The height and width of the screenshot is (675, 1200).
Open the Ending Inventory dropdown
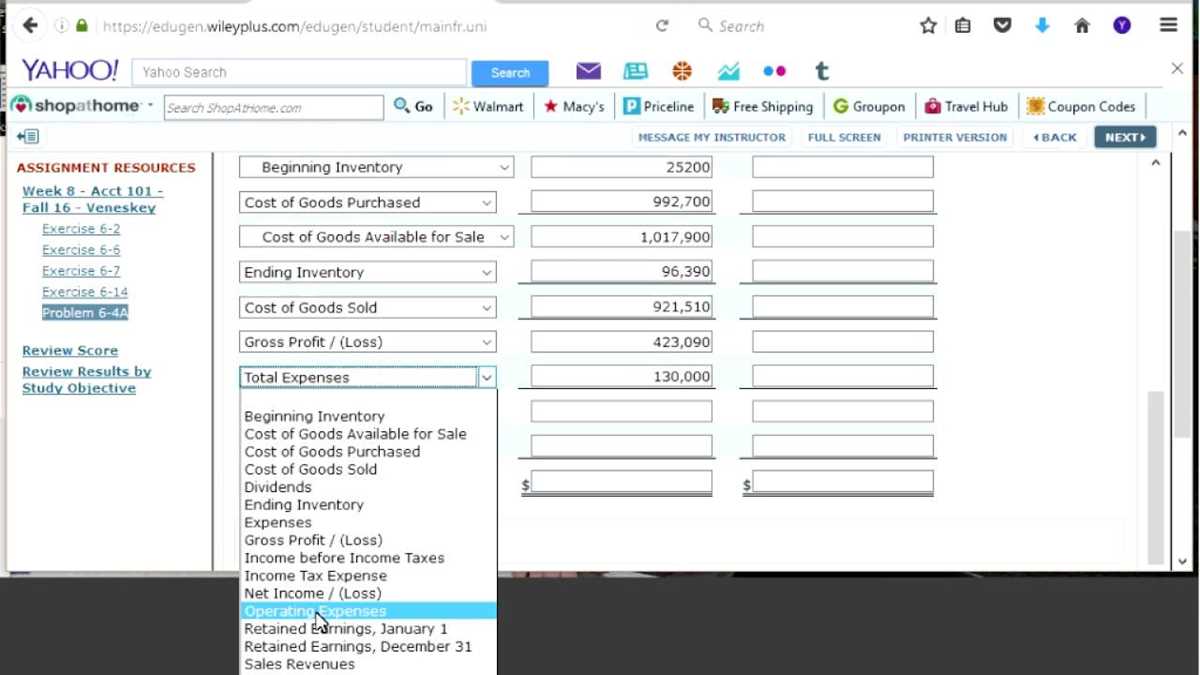pos(367,272)
